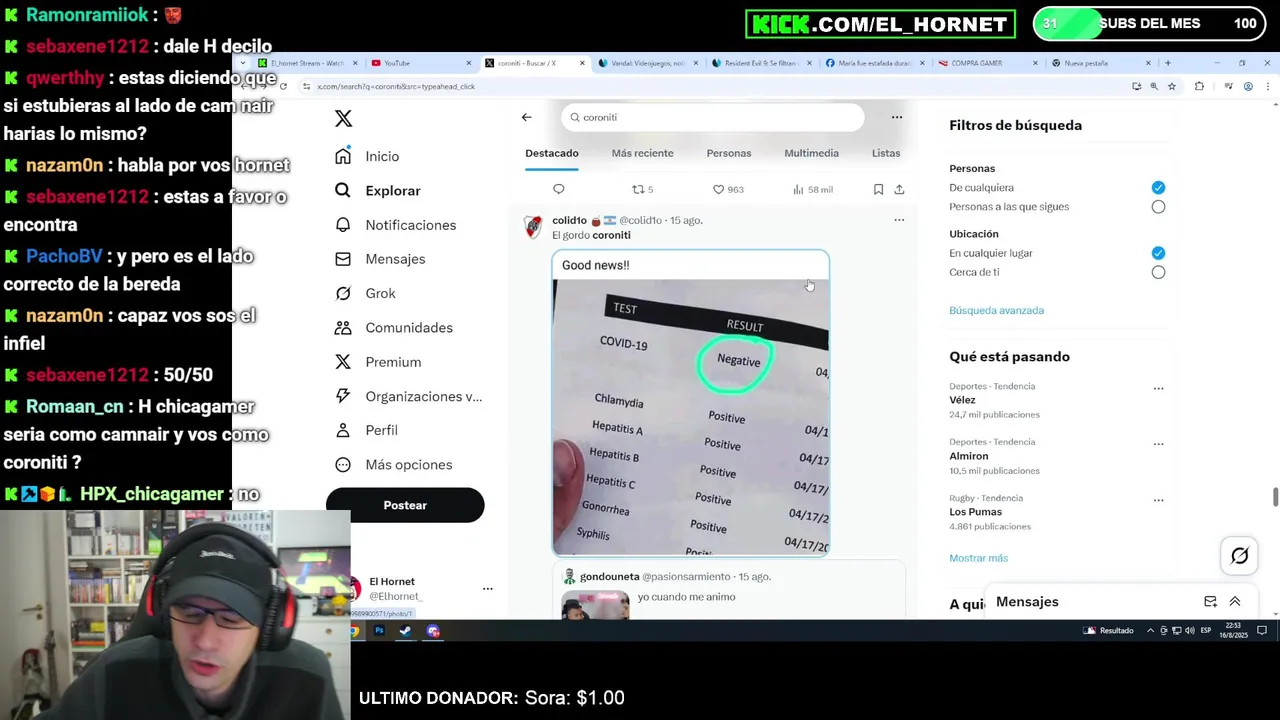
Task: Open colid1o post more options
Action: (899, 220)
